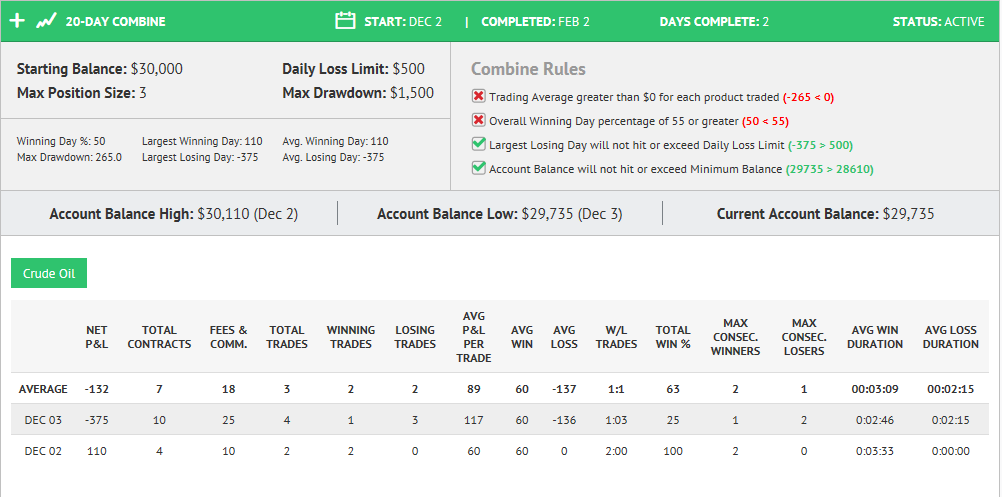Click 0:02:46 avg win duration for DEC 03
Screen dimensions: 1002x497
[876, 420]
